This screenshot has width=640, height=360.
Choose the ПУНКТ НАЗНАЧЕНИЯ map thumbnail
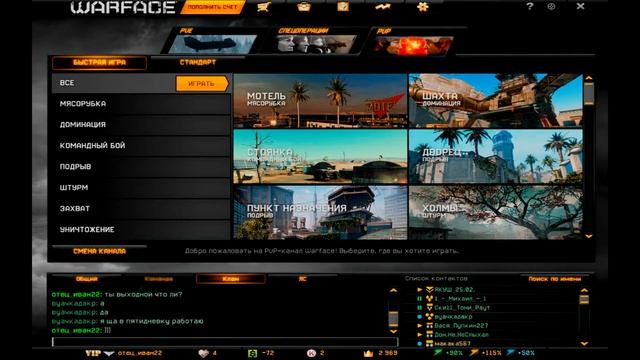[x=320, y=213]
